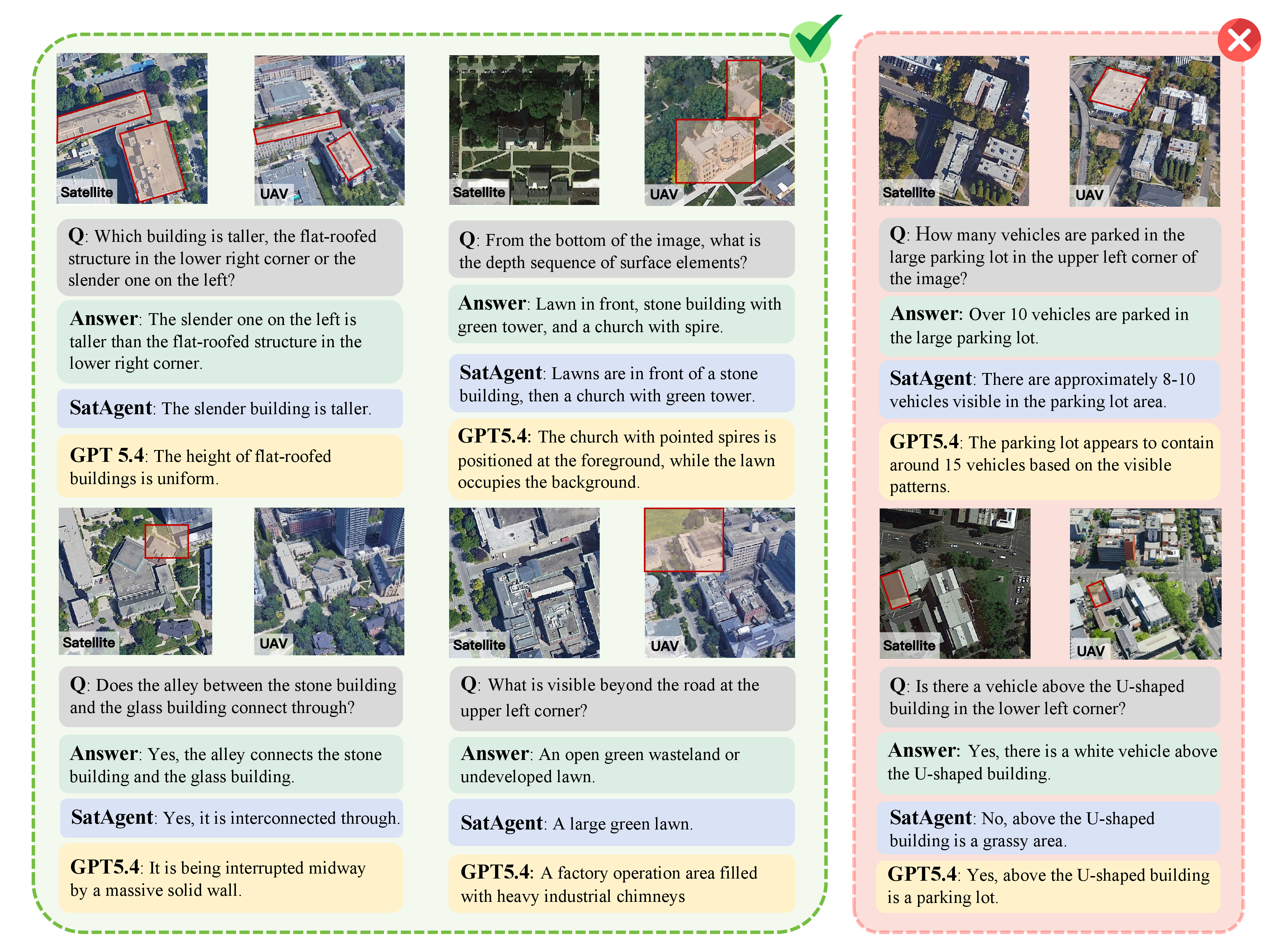Select SatAgent reply 'Lawns are in front of a stone building'
Viewport: 1279px width, 952px height.
(x=621, y=383)
